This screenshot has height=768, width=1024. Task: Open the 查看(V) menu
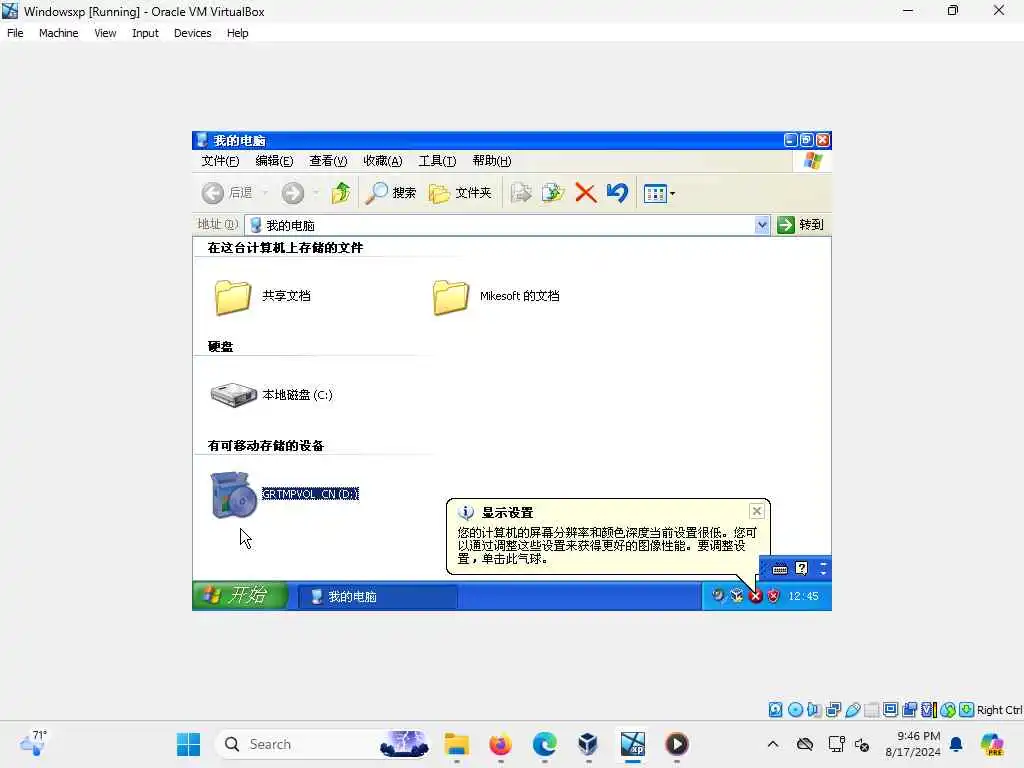pos(328,161)
